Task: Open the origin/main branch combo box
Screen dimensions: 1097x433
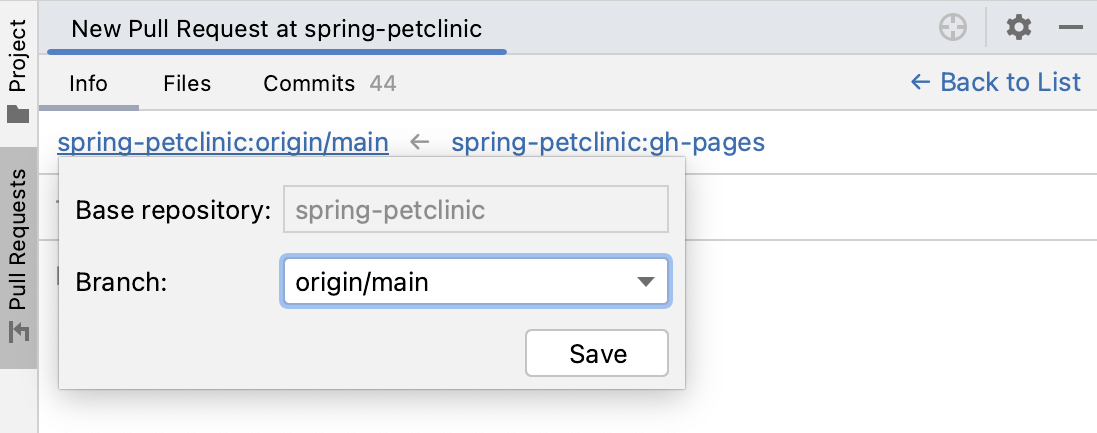Action: (460, 282)
